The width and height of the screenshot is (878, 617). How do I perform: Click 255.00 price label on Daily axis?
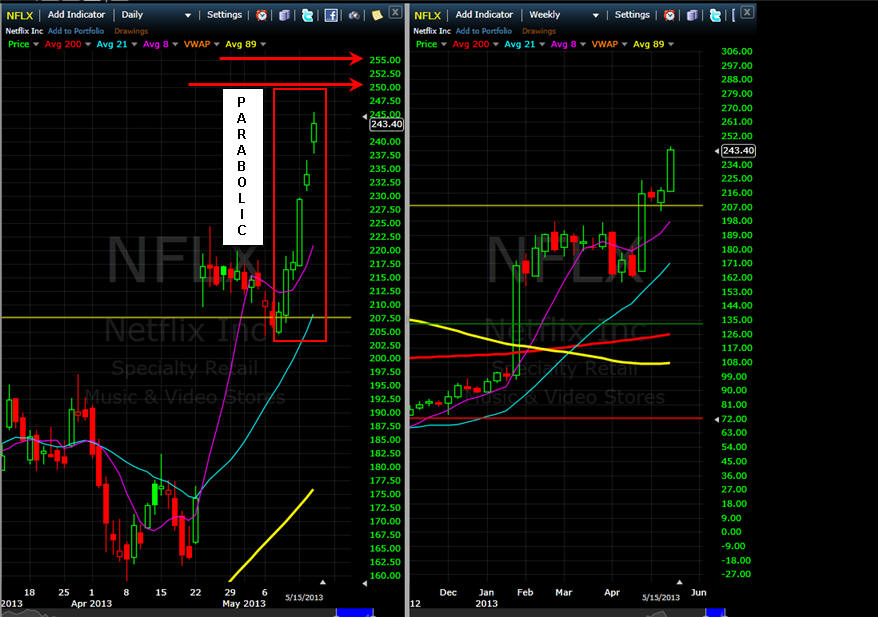(x=385, y=60)
